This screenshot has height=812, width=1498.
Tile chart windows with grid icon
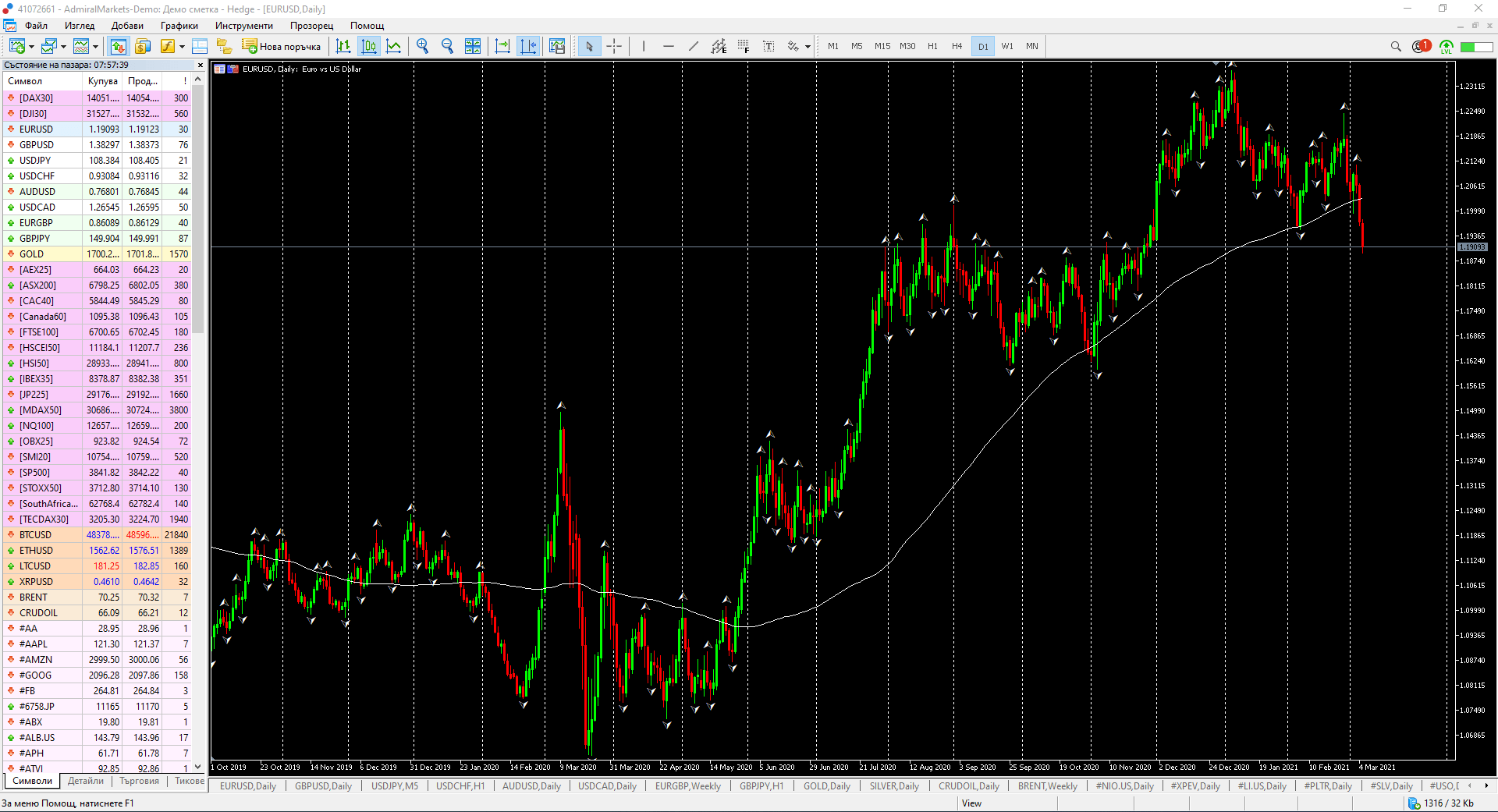coord(473,46)
